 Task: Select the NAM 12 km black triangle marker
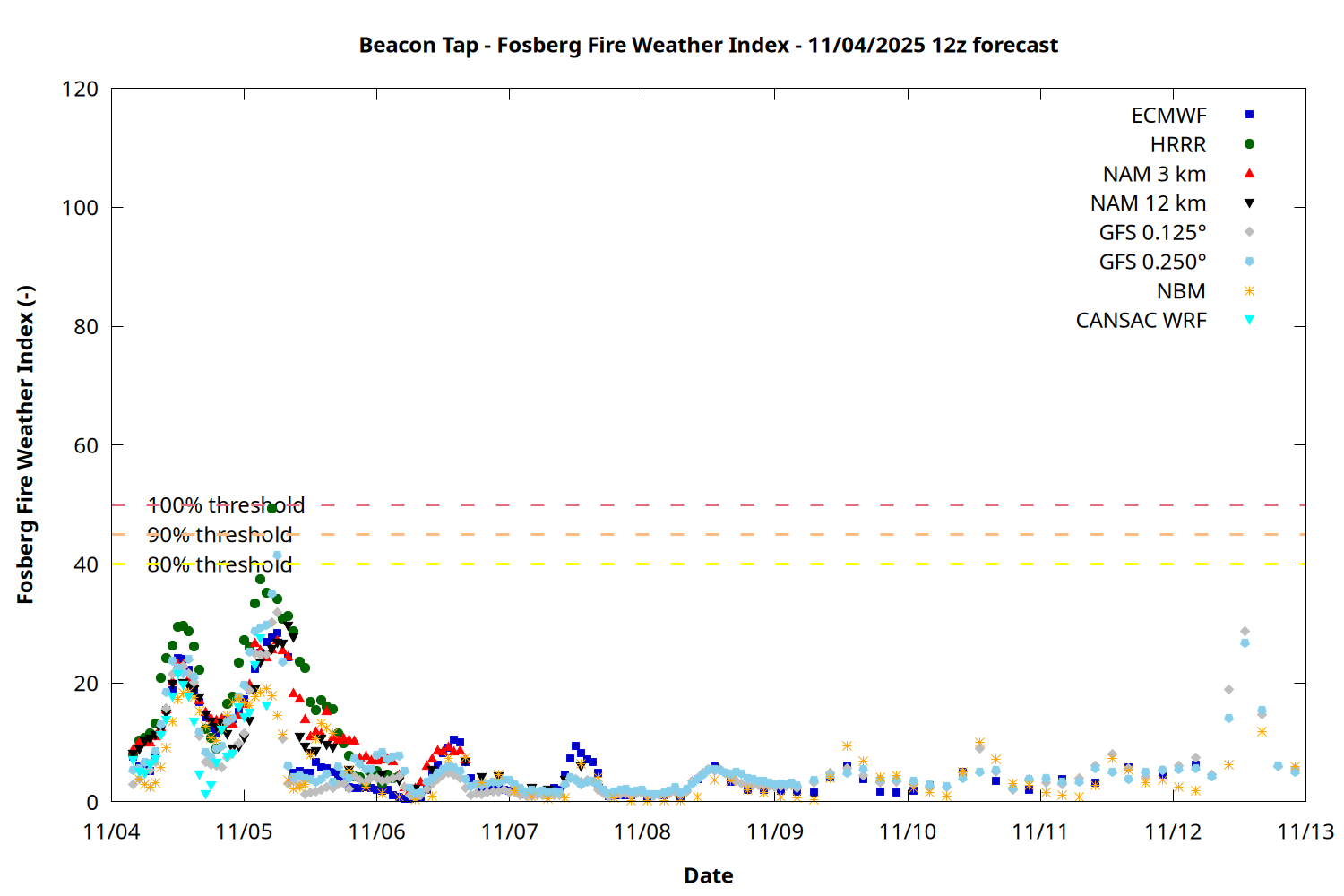point(1249,203)
